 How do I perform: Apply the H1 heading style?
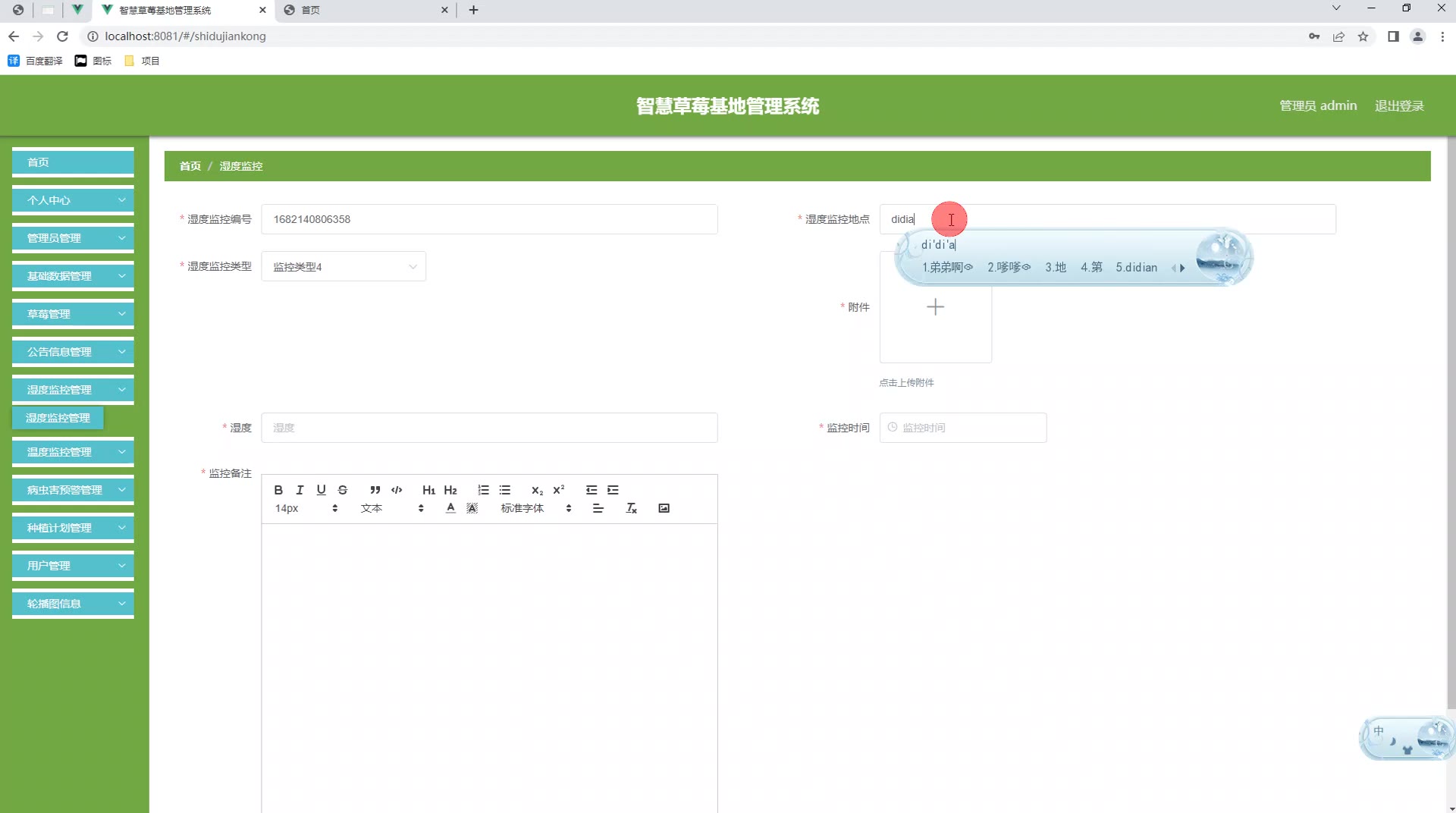click(429, 490)
